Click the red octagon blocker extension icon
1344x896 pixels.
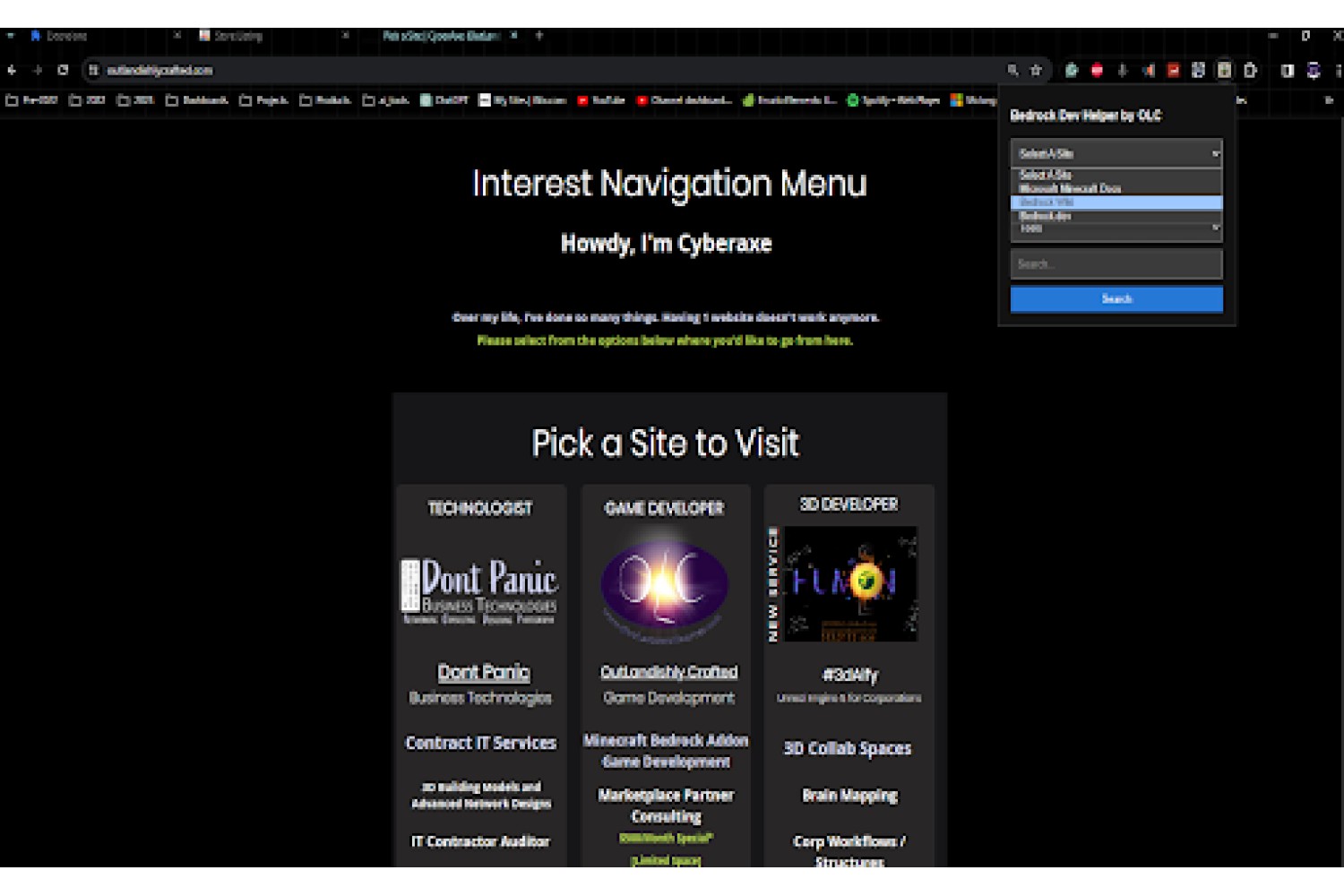point(1097,70)
